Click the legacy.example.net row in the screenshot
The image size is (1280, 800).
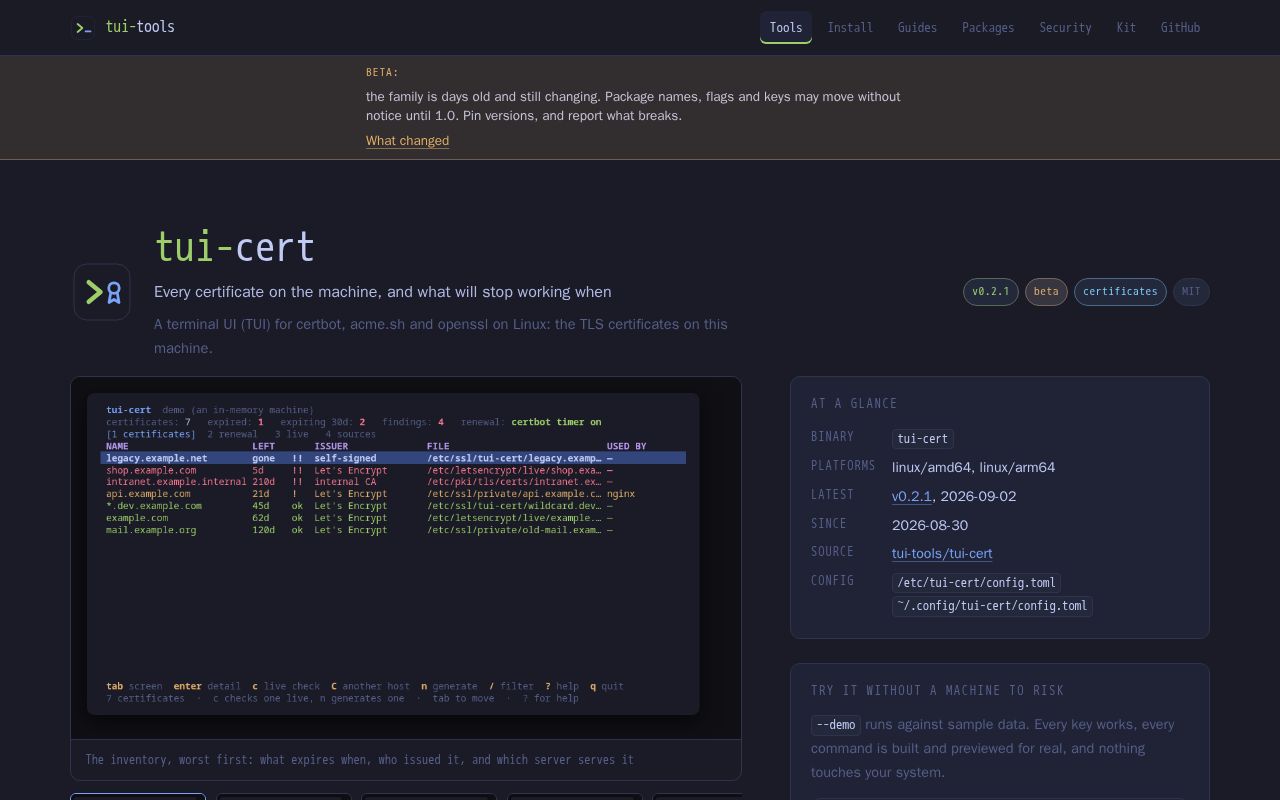tap(393, 458)
